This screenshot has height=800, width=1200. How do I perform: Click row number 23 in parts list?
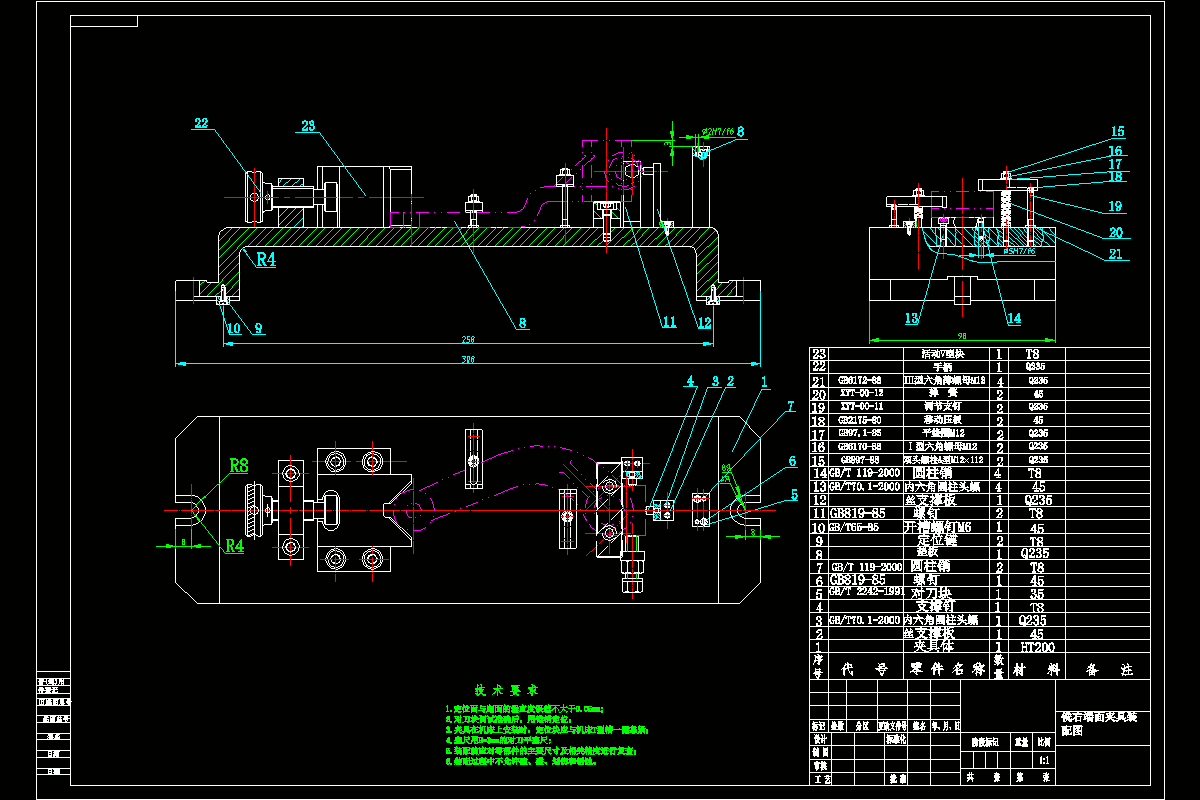coord(819,353)
